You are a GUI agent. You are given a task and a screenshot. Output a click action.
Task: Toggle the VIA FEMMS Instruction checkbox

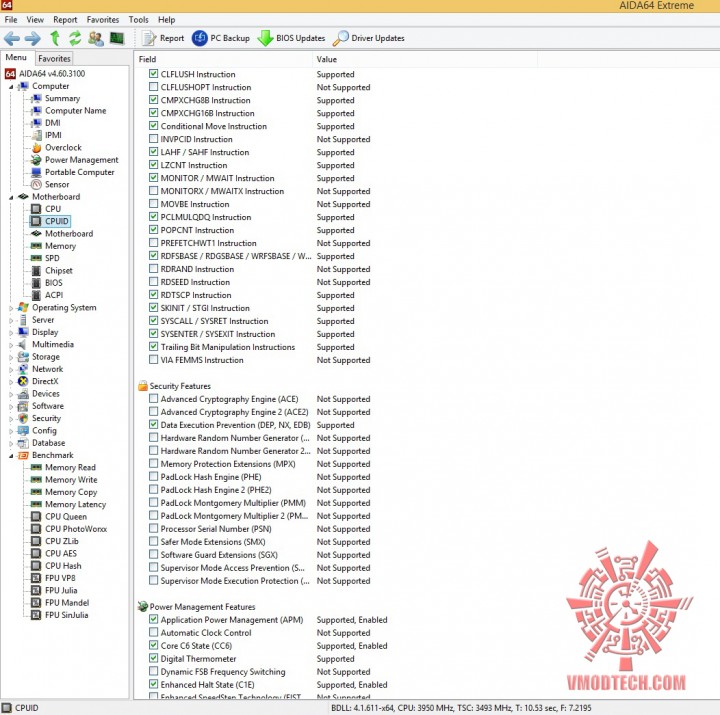coord(153,360)
